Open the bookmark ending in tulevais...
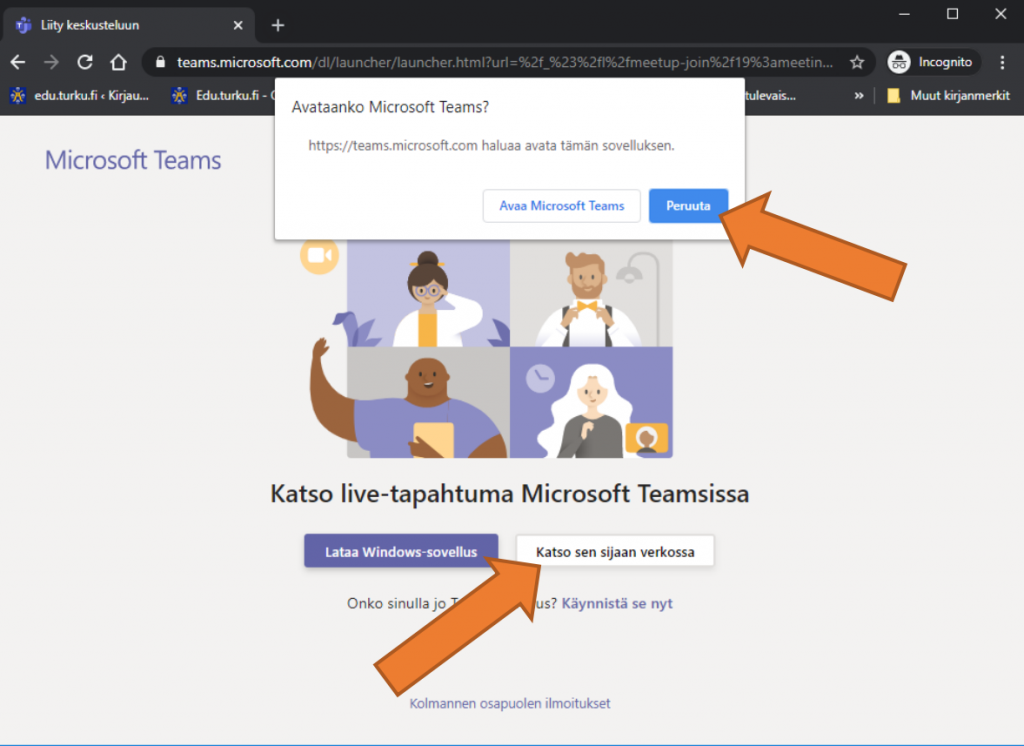This screenshot has width=1024, height=746. pyautogui.click(x=771, y=95)
